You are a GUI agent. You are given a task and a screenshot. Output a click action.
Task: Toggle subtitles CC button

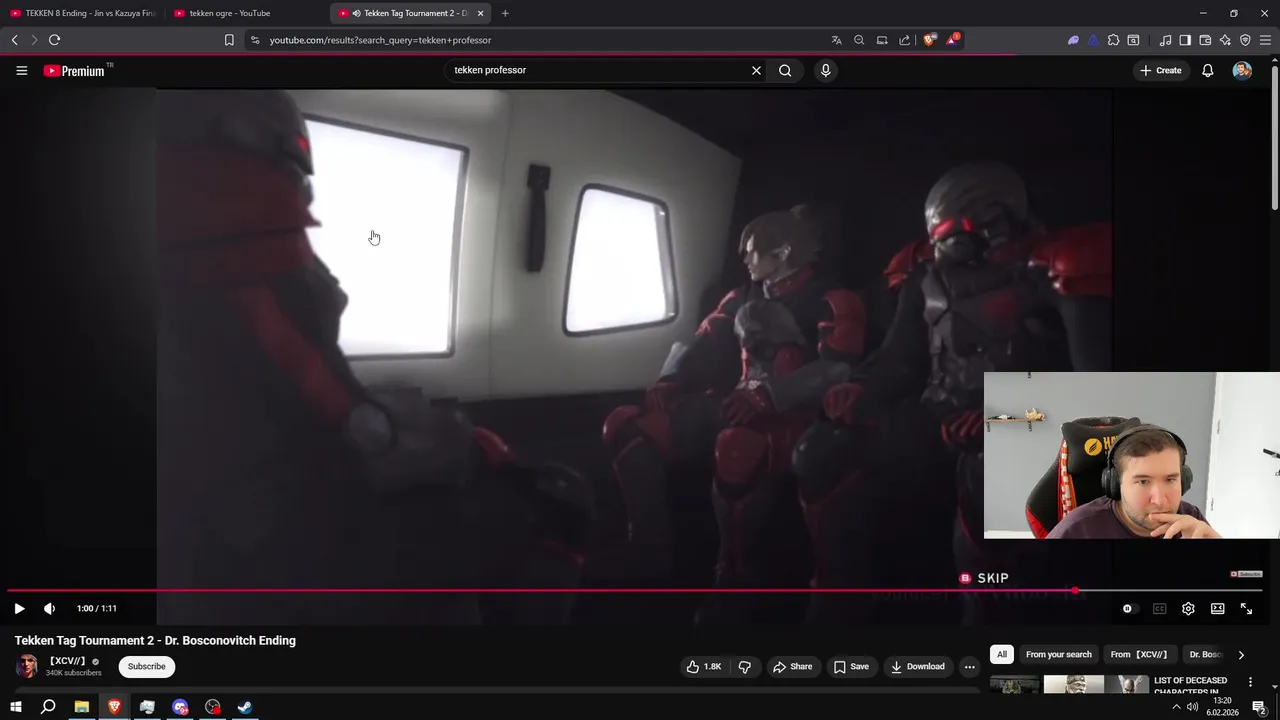click(x=1159, y=608)
